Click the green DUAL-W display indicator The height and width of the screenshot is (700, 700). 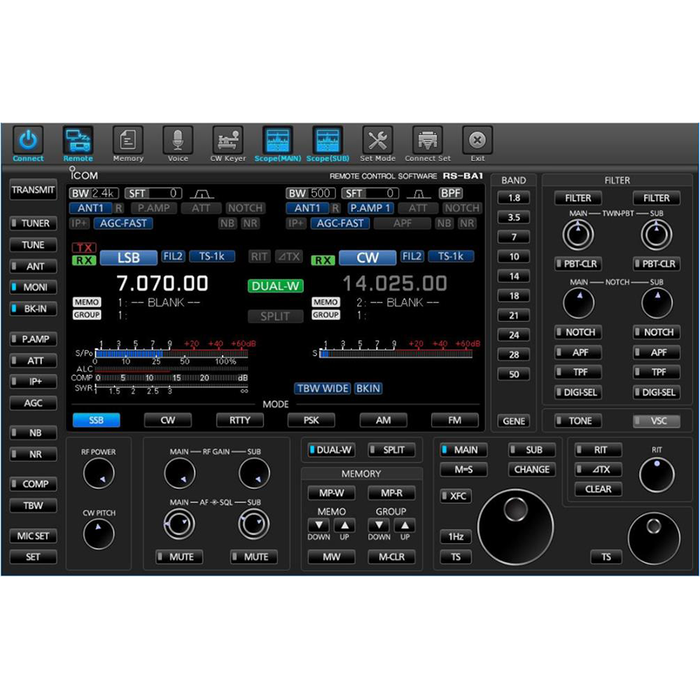pos(275,286)
